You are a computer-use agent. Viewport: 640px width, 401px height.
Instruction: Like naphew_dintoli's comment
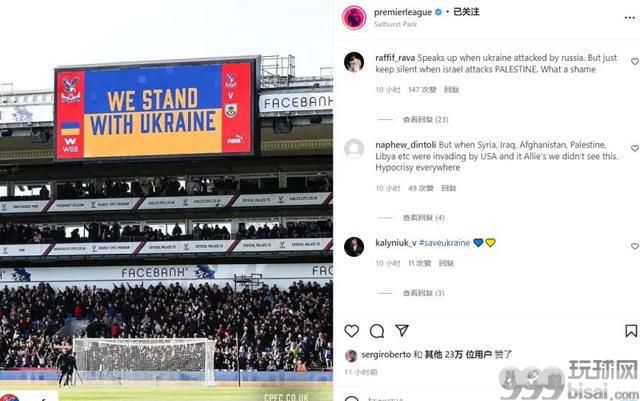click(x=635, y=148)
